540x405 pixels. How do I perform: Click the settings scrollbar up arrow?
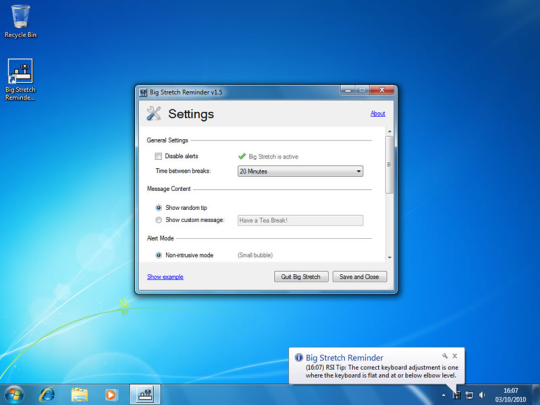(x=390, y=132)
